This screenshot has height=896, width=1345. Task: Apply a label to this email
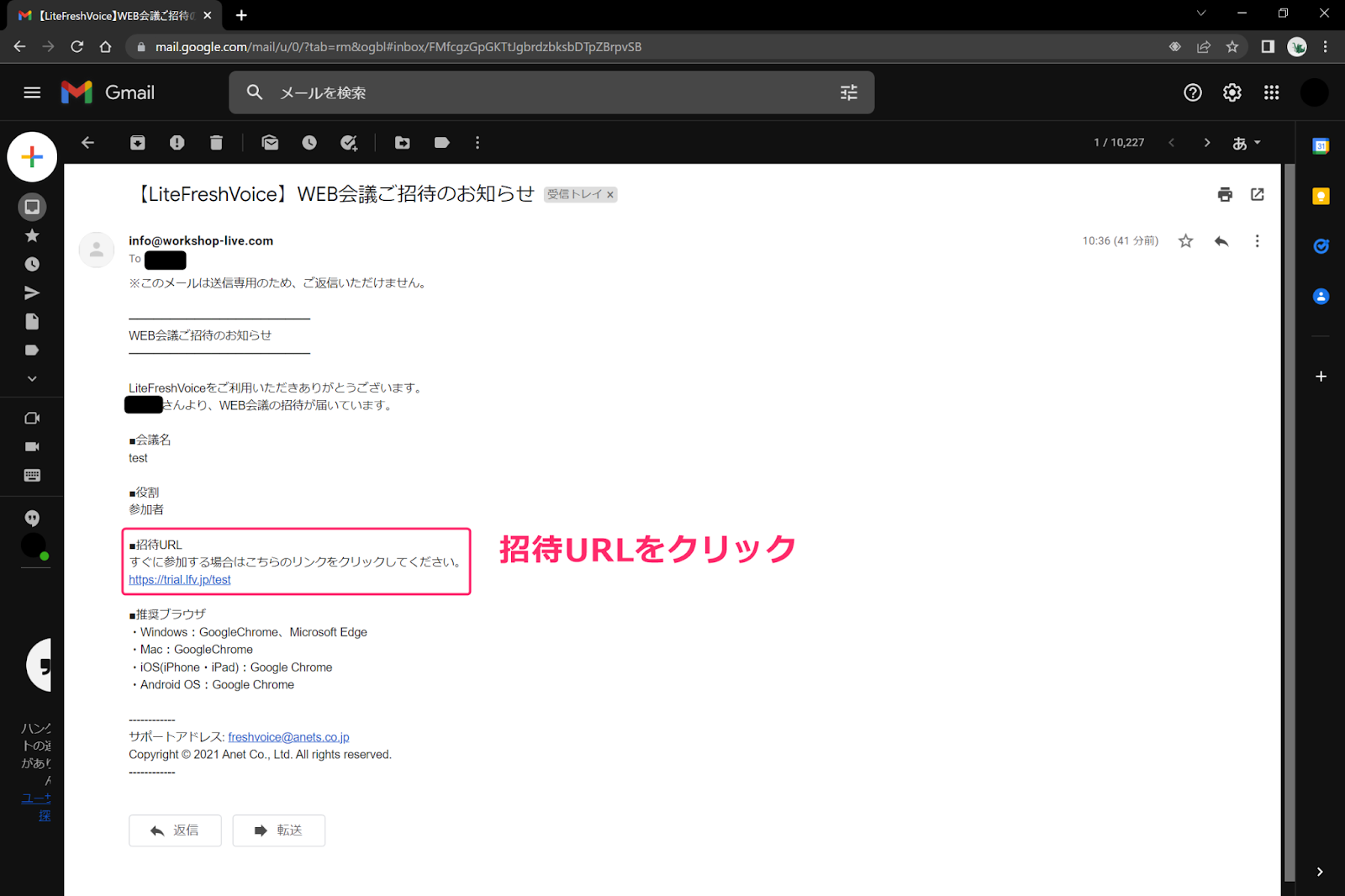coord(442,143)
